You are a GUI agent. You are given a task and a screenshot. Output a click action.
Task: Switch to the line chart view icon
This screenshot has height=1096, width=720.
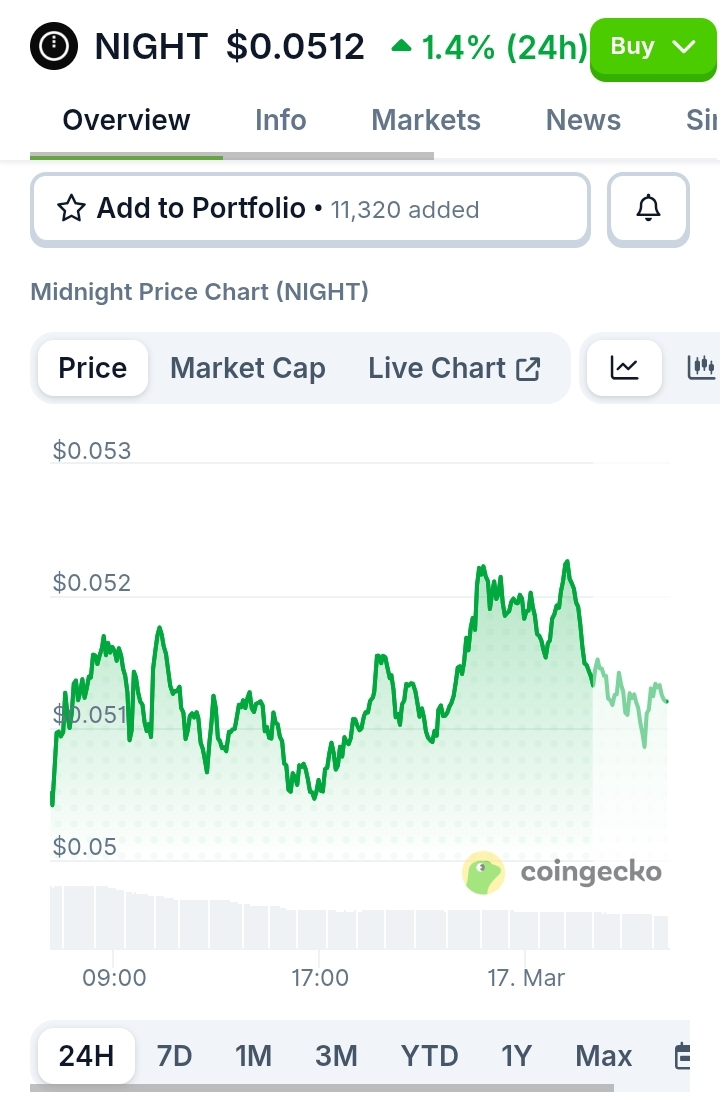[x=624, y=368]
